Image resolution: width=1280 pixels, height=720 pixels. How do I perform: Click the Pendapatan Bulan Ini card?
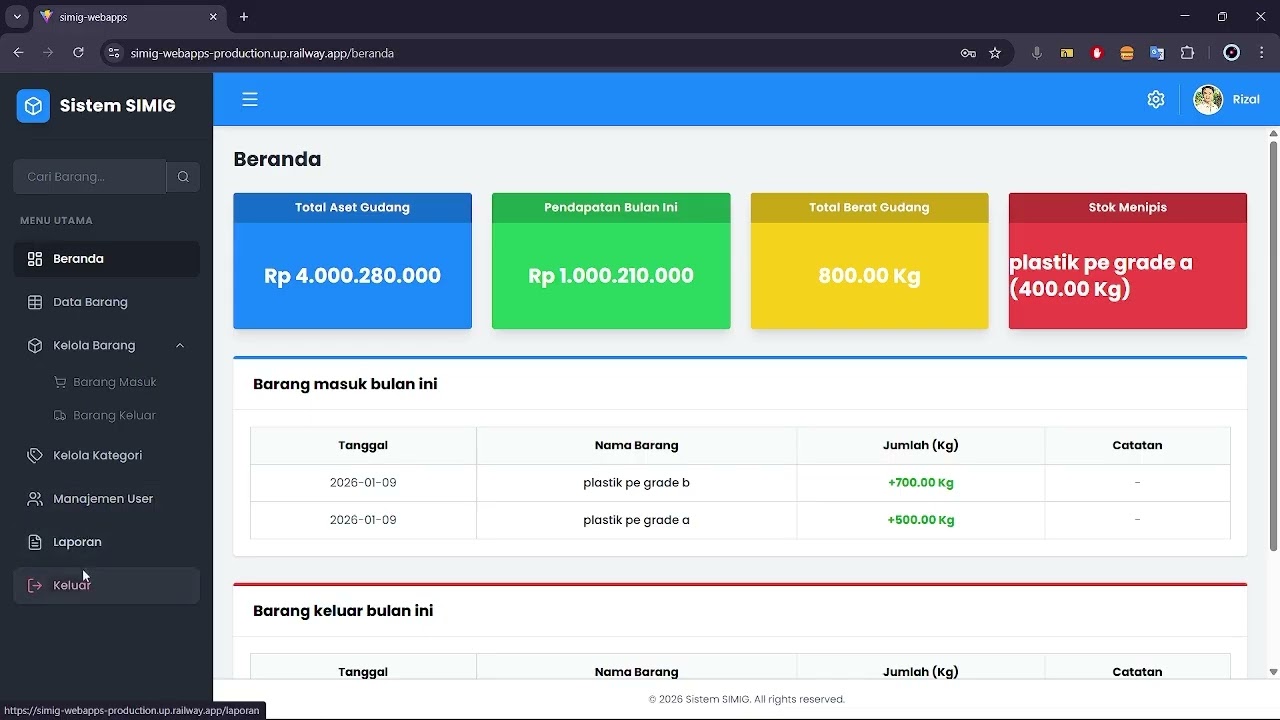click(x=611, y=261)
